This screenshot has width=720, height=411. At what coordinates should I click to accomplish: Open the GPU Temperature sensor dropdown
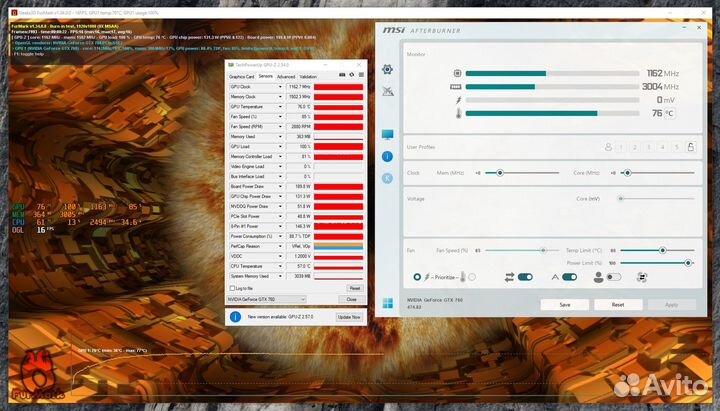(280, 107)
